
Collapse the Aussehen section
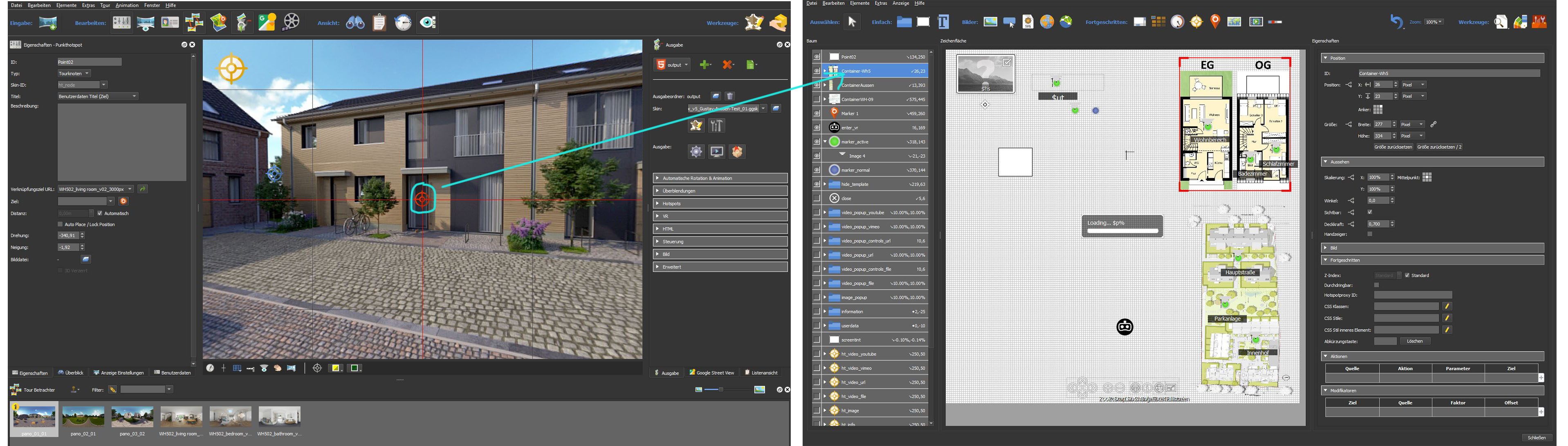pos(1432,162)
